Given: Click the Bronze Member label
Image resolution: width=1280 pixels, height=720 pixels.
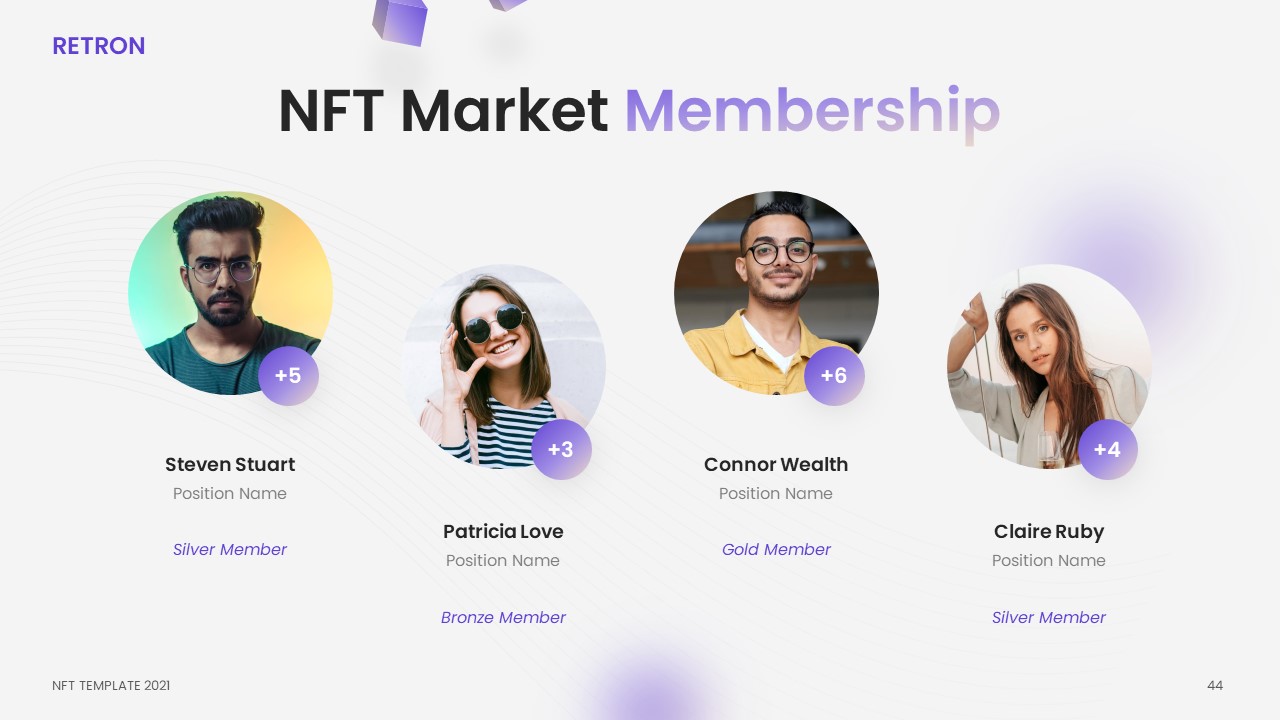Looking at the screenshot, I should pyautogui.click(x=503, y=617).
